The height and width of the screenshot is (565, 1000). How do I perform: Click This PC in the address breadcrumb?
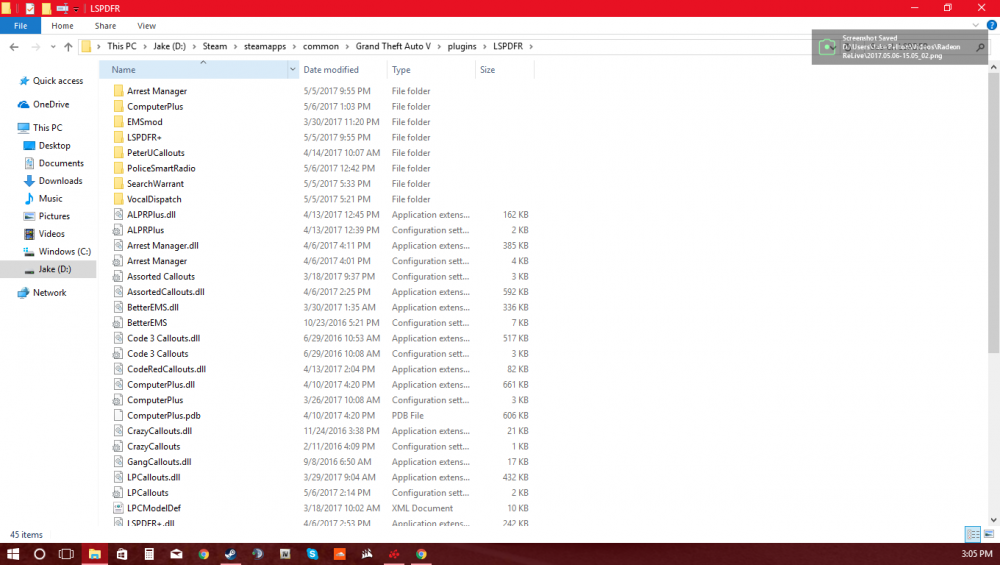[x=122, y=46]
